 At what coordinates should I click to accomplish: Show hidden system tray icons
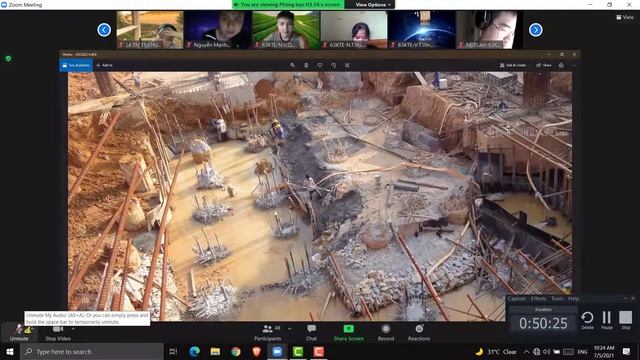(527, 351)
